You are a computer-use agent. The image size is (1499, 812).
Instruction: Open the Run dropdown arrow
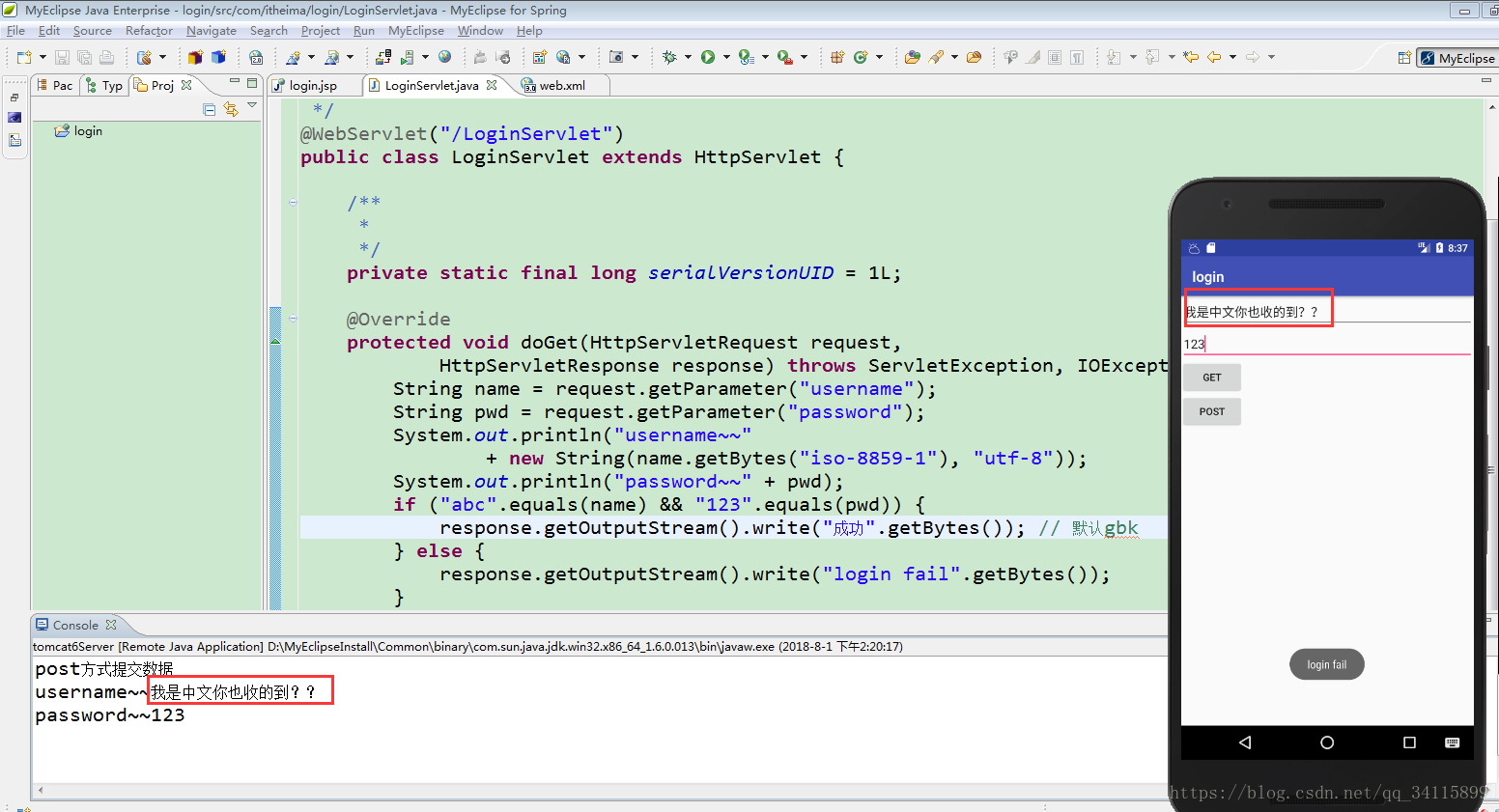726,58
